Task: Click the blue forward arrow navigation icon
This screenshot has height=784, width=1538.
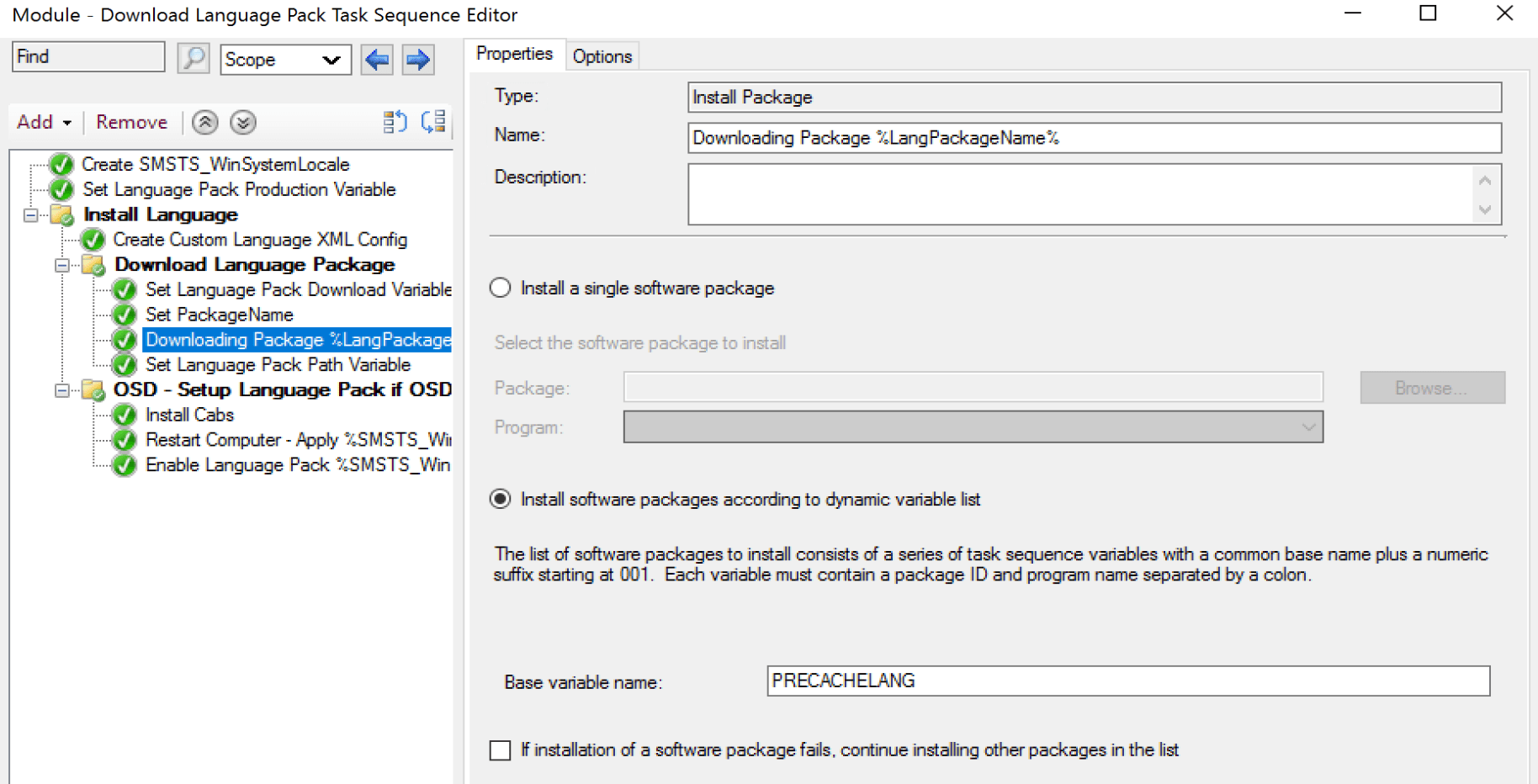Action: tap(417, 59)
